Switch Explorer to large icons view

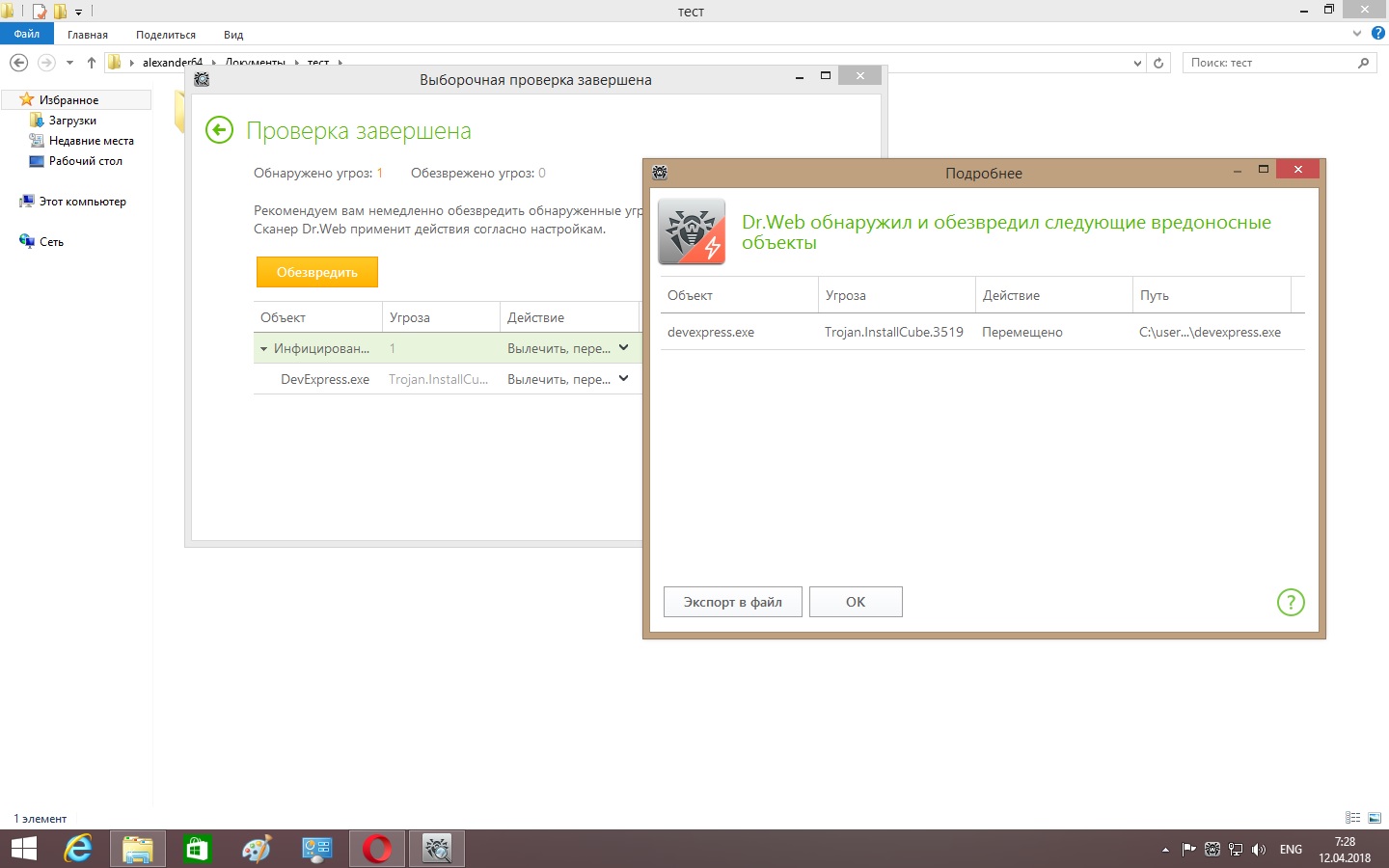click(1375, 818)
